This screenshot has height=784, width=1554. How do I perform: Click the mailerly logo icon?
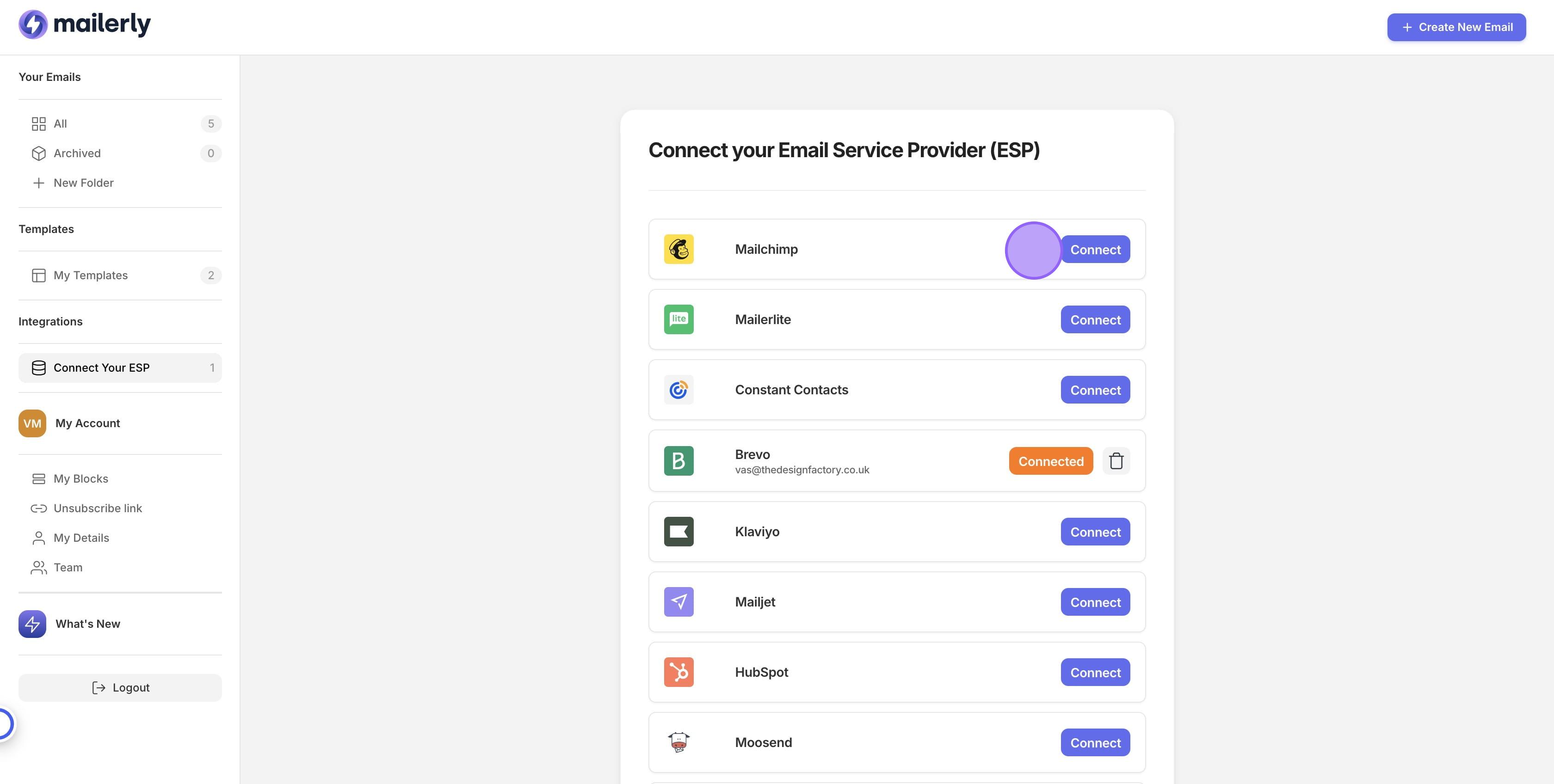(32, 24)
